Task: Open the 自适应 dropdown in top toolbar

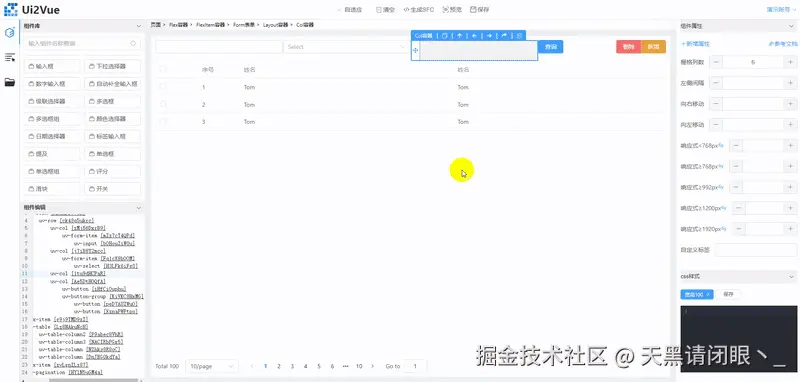Action: [x=350, y=9]
